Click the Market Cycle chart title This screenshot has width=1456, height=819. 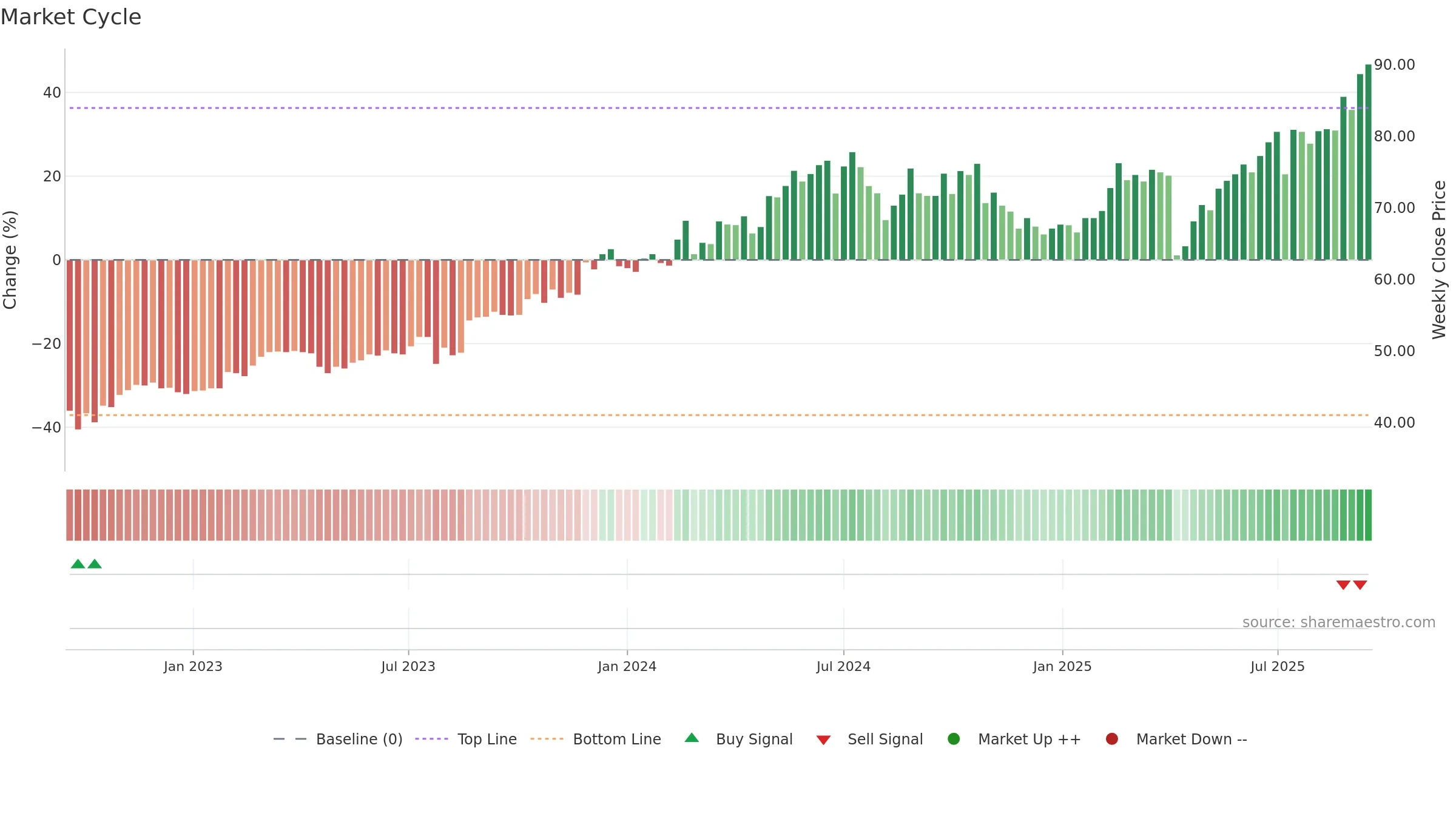click(71, 17)
